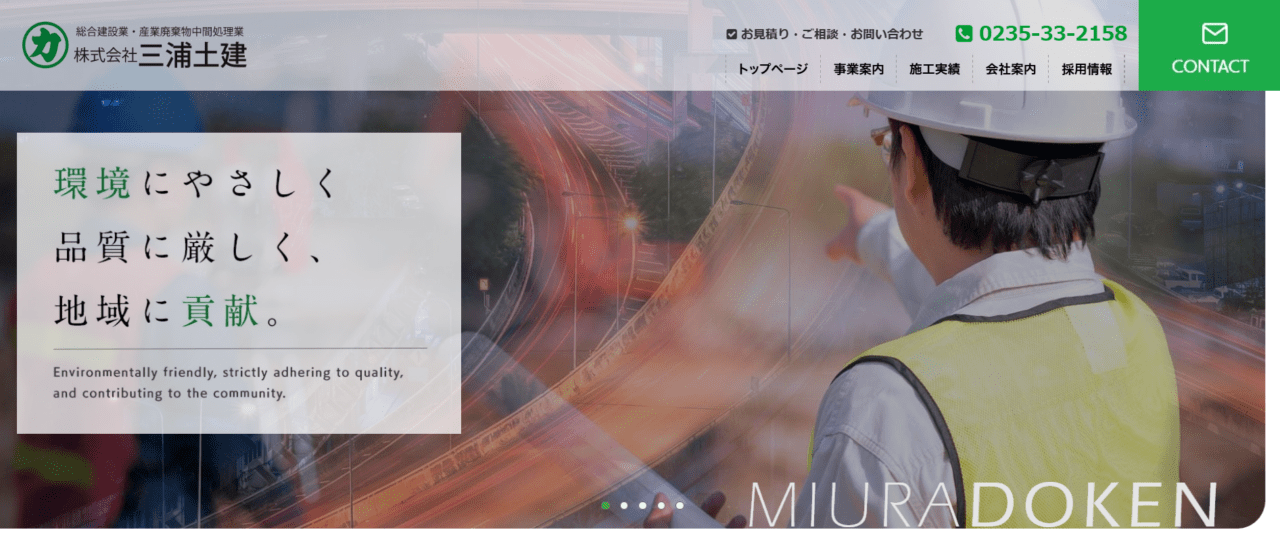This screenshot has height=536, width=1280.
Task: Click the green 力 company logo icon
Action: click(x=44, y=45)
